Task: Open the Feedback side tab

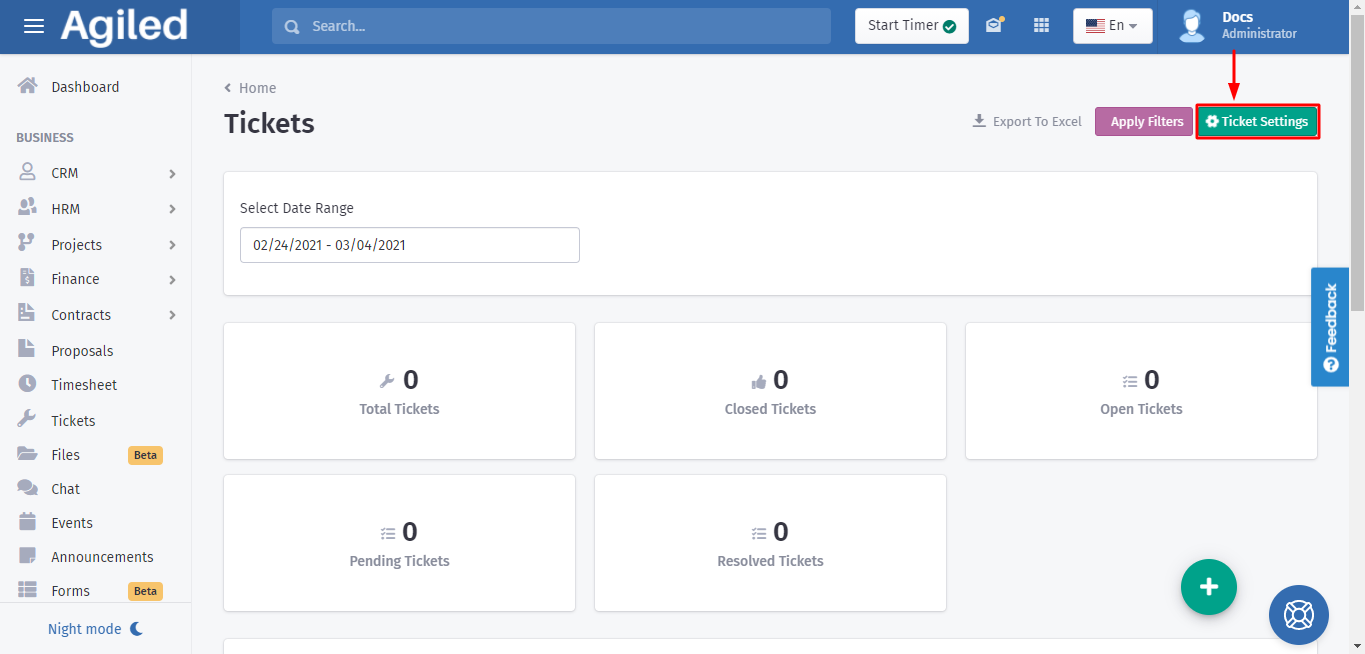Action: 1330,326
